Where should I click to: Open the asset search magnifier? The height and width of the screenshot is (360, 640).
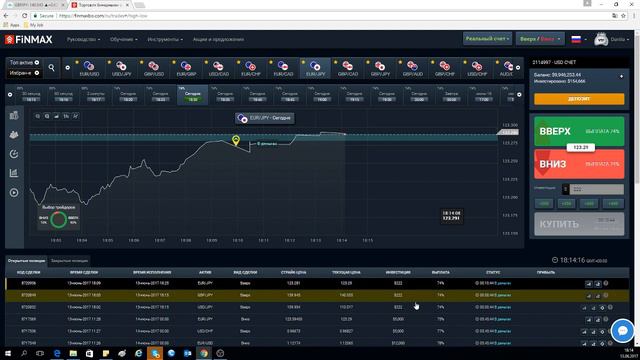coord(51,68)
